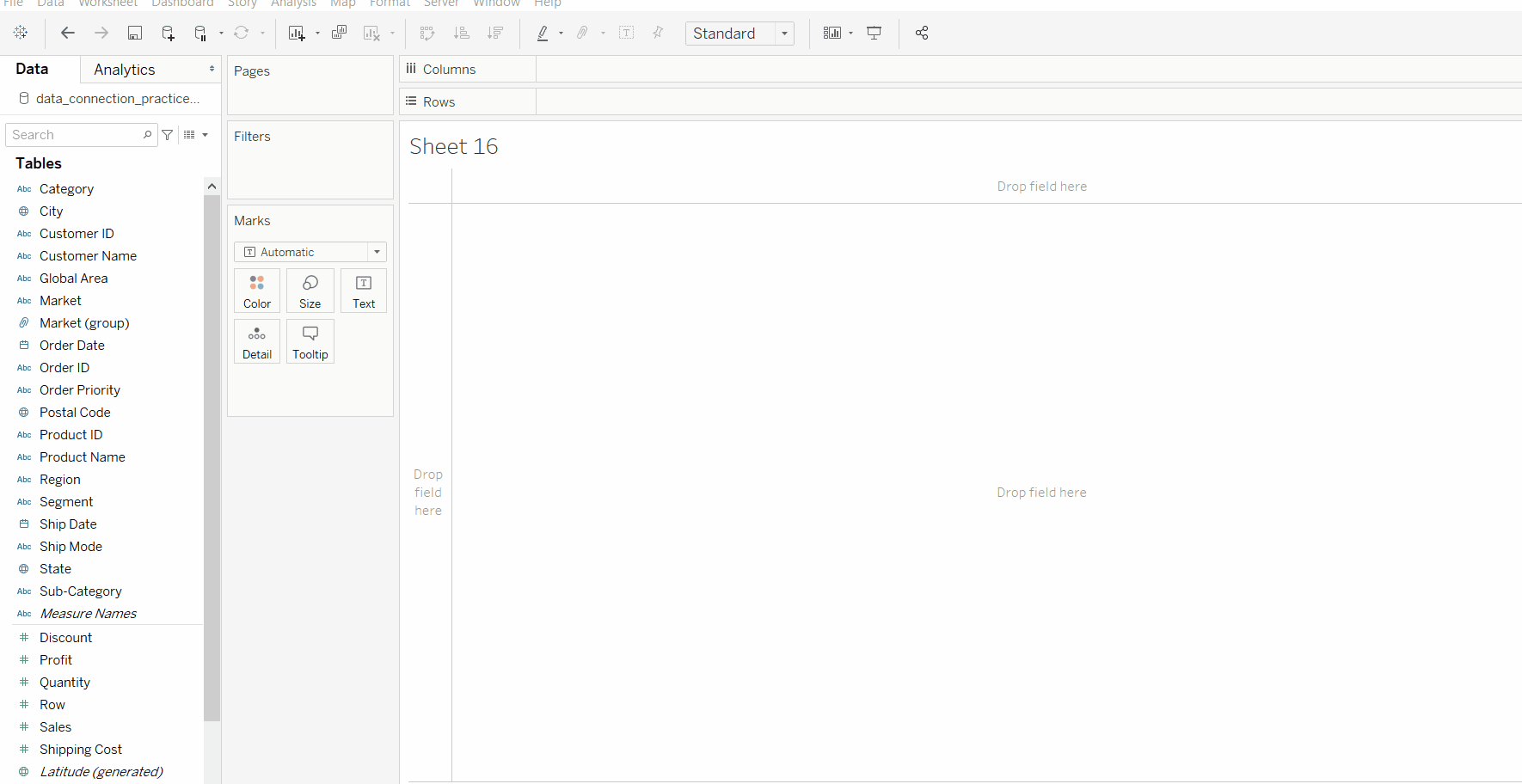Click the Tableau start page logo icon
The height and width of the screenshot is (784, 1522).
(x=21, y=33)
